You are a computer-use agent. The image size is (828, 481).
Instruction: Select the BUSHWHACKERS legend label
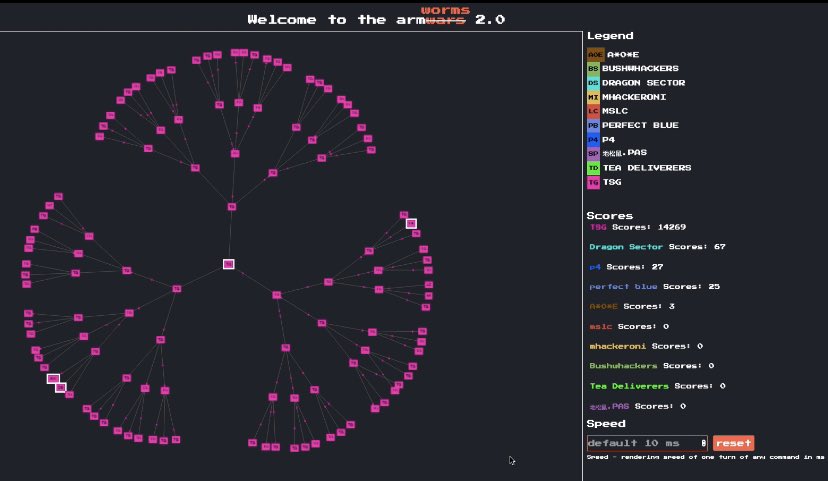pos(640,69)
